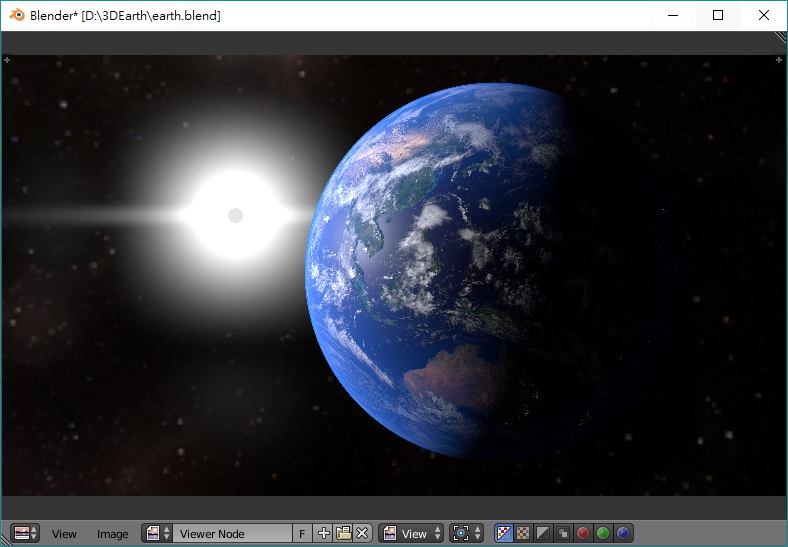Open image file with folder icon

343,534
